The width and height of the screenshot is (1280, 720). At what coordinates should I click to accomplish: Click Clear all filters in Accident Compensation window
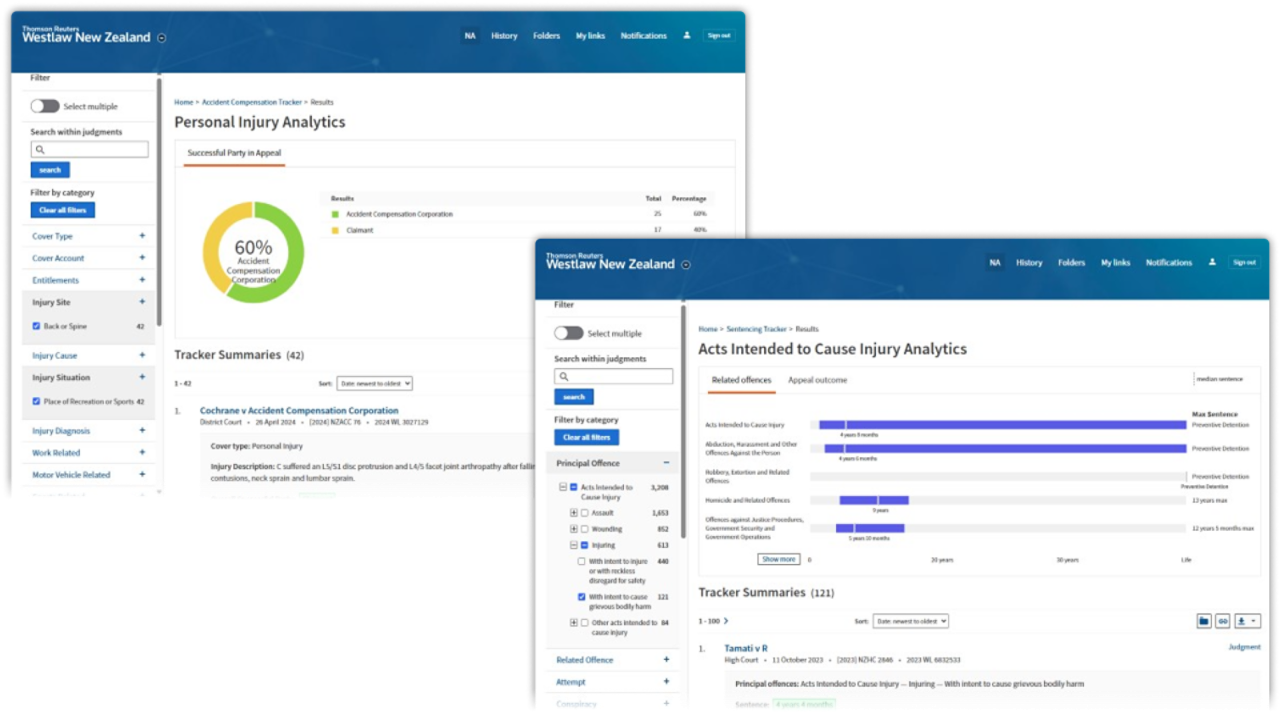pos(62,211)
